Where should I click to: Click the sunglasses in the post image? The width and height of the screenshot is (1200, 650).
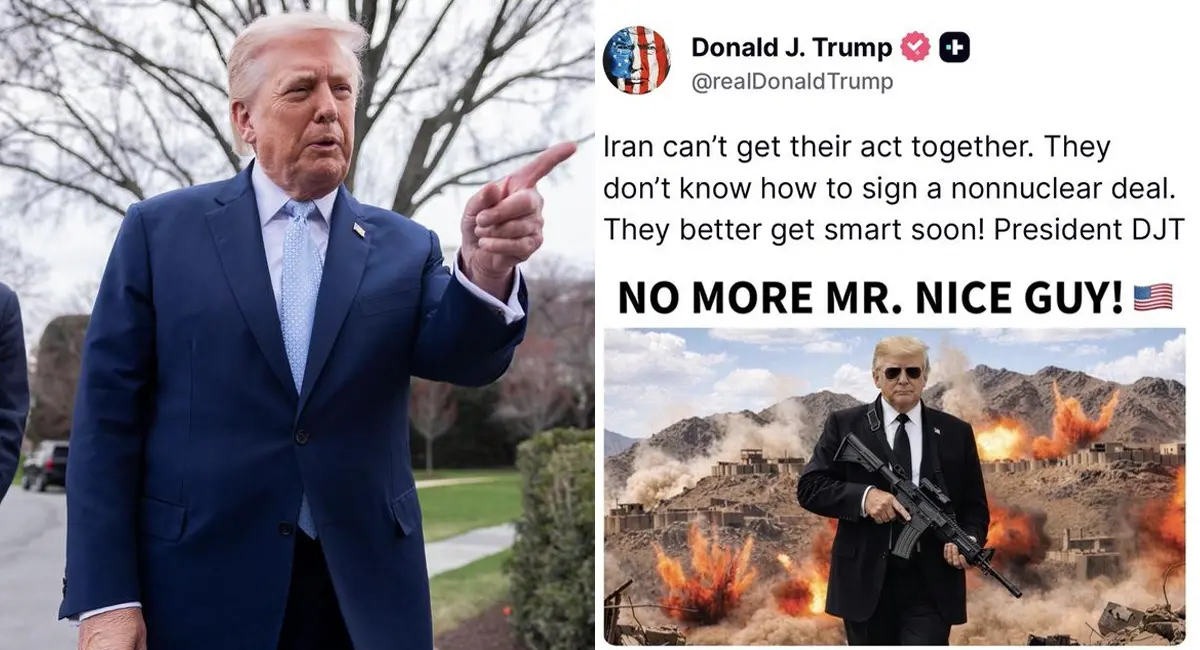[x=904, y=372]
